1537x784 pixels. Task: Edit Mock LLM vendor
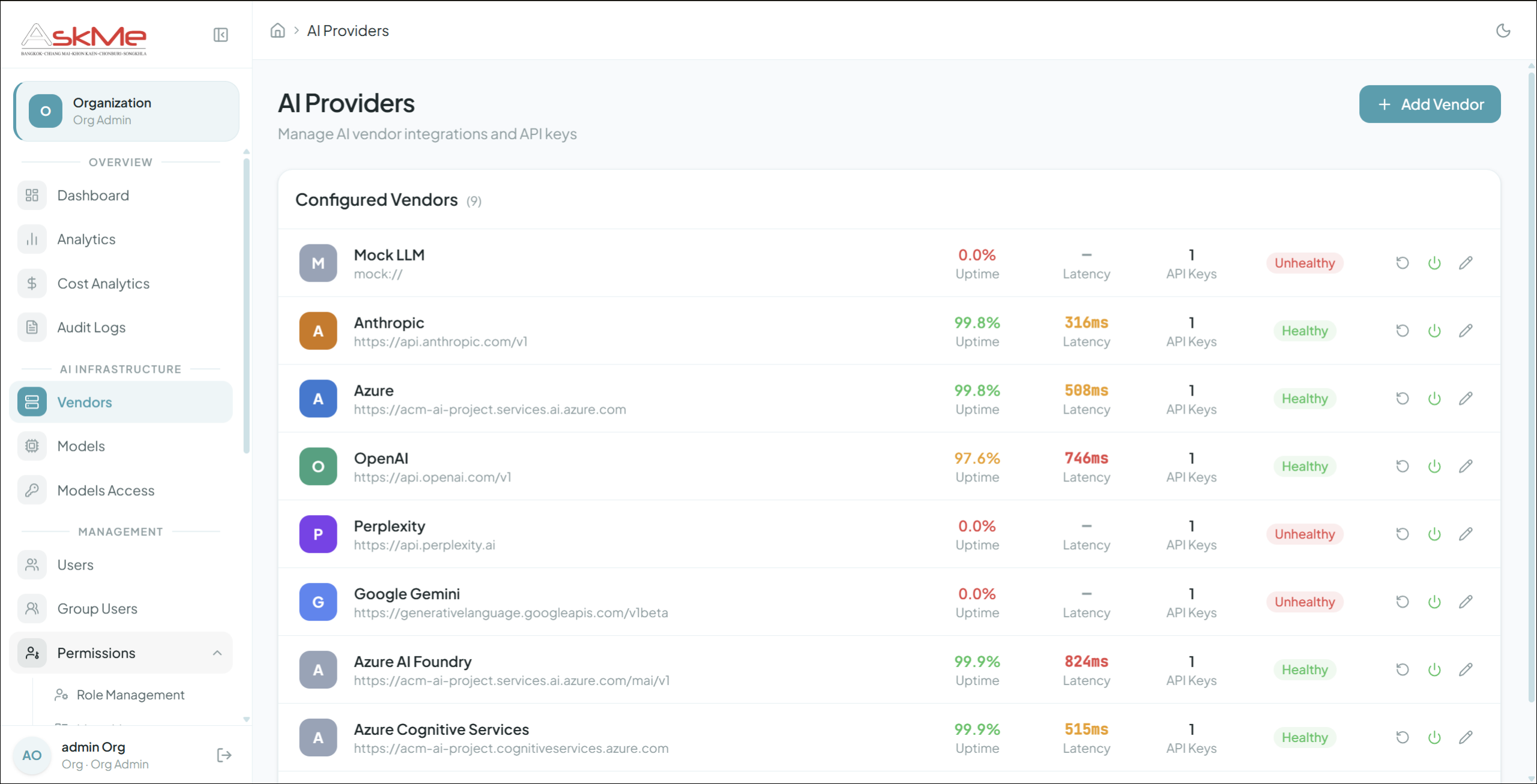pyautogui.click(x=1466, y=263)
